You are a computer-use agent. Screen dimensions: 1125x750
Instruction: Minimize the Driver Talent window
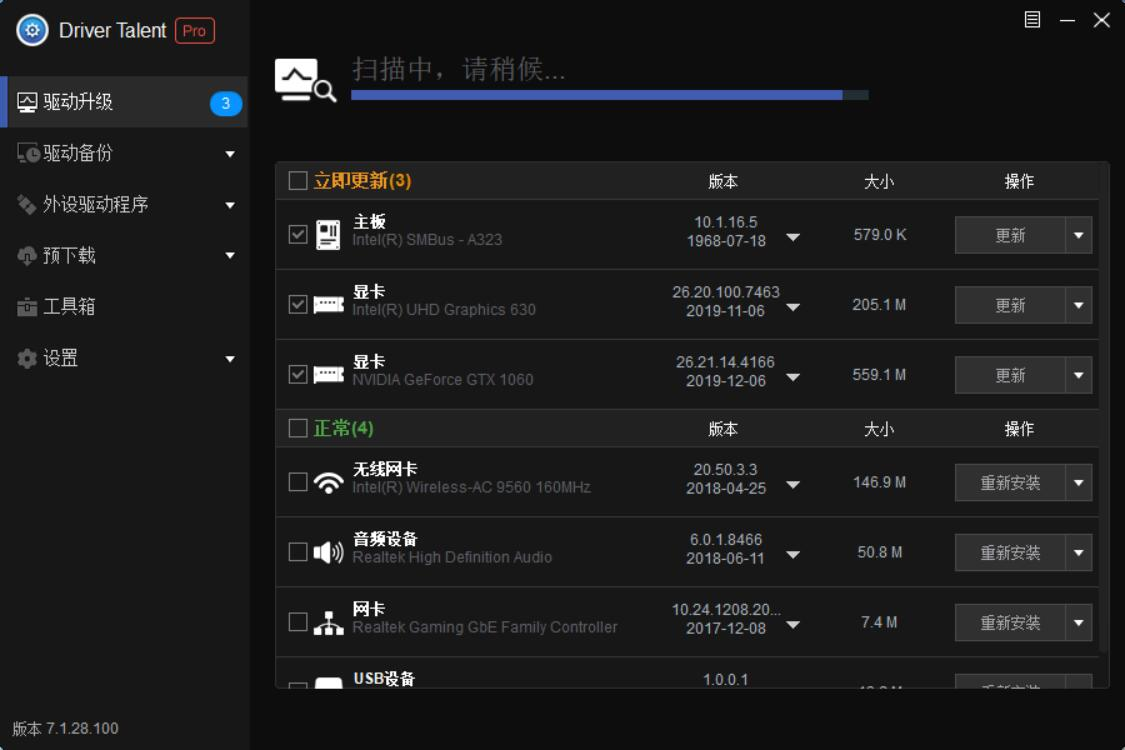[1068, 20]
